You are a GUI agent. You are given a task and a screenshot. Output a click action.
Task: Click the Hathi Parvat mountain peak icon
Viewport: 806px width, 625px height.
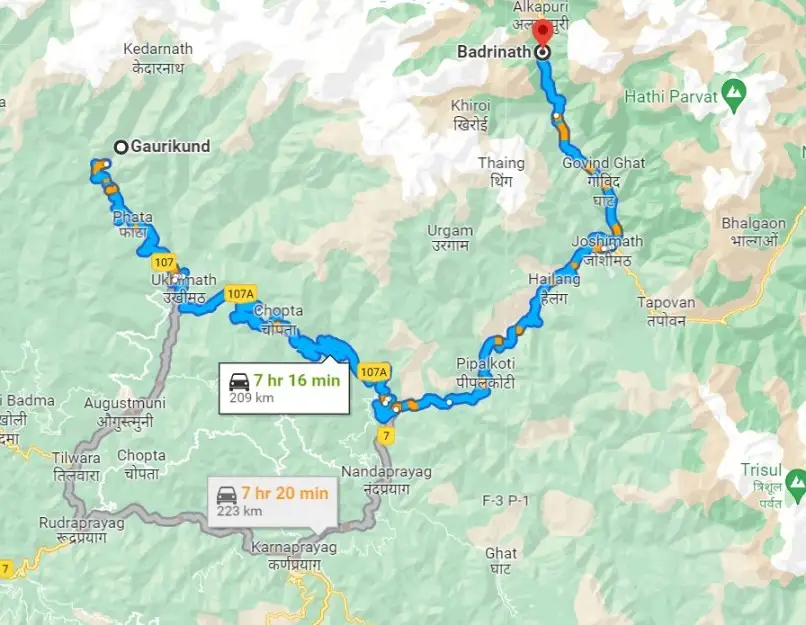(x=734, y=96)
